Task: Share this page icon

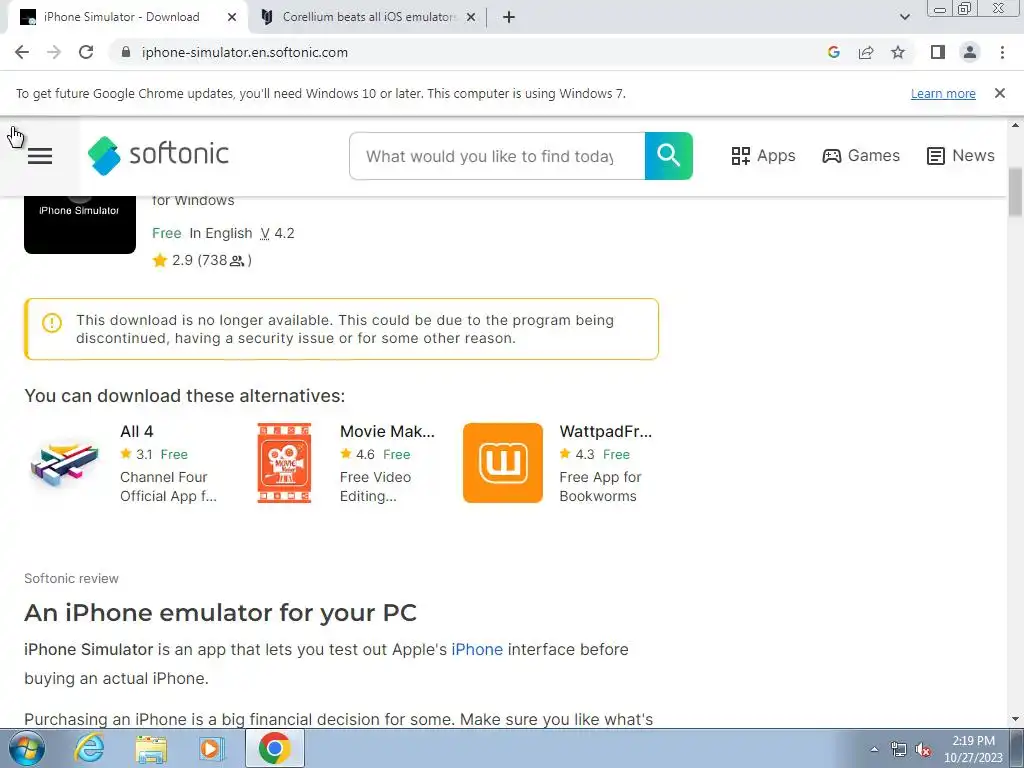Action: pyautogui.click(x=866, y=52)
